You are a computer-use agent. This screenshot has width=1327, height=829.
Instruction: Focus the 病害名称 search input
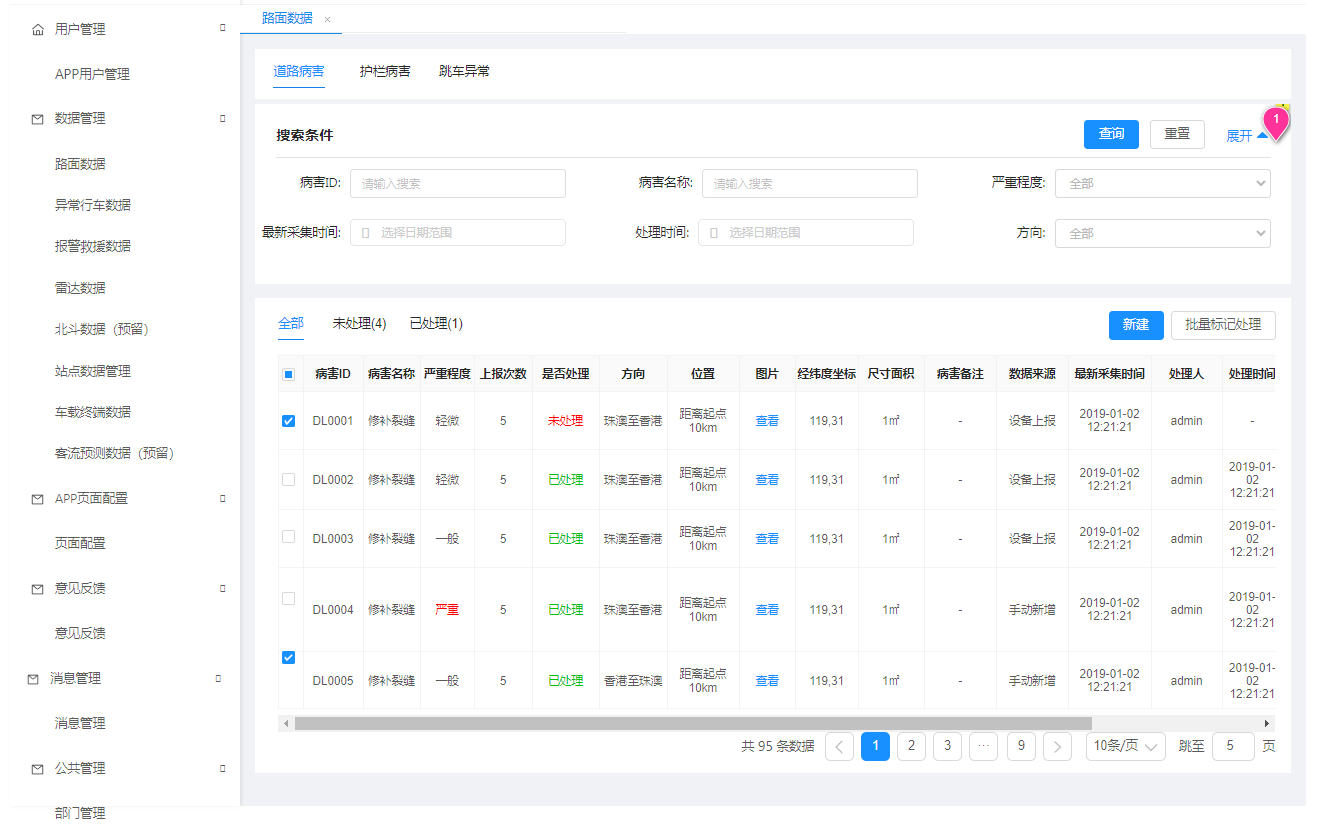[810, 184]
